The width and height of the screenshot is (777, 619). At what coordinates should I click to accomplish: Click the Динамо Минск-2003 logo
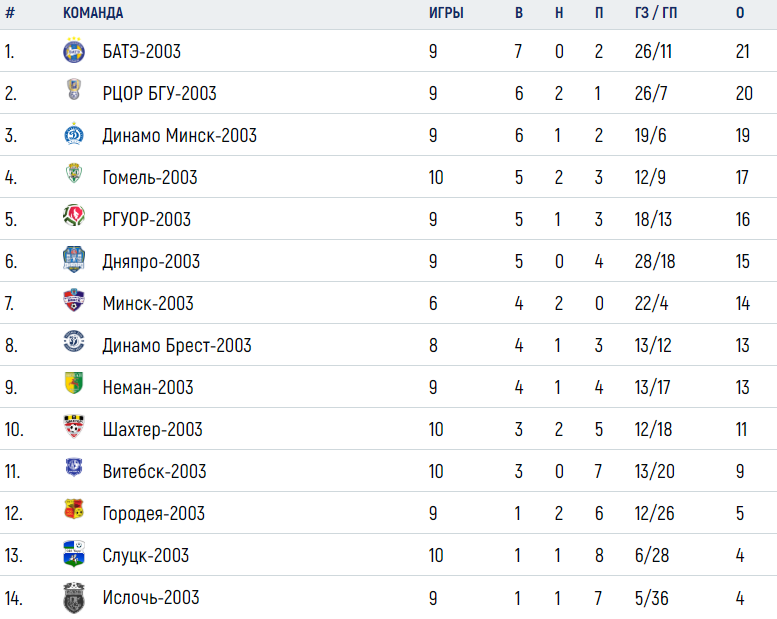pyautogui.click(x=74, y=134)
